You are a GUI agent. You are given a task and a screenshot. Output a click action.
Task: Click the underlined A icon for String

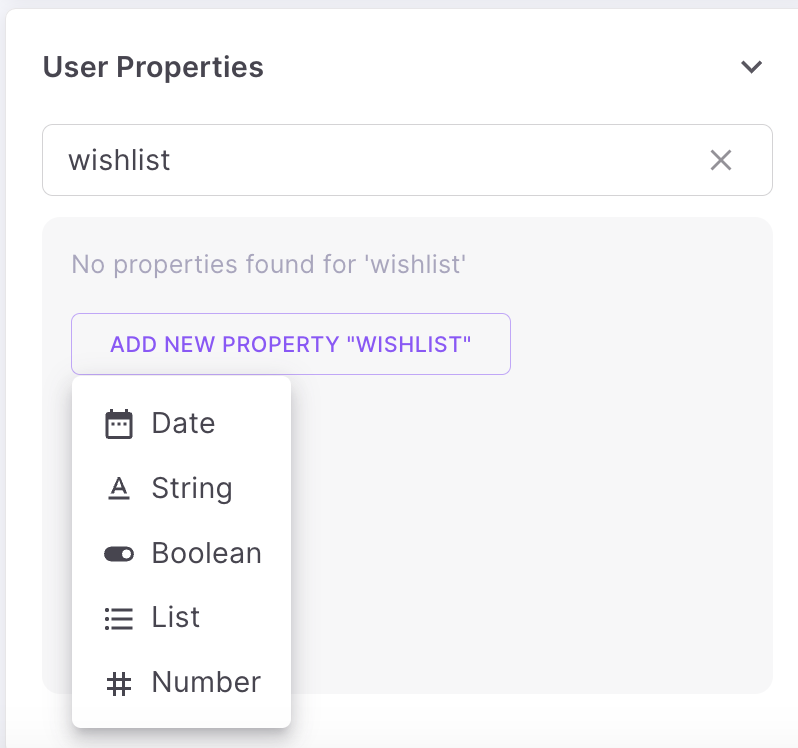point(119,489)
